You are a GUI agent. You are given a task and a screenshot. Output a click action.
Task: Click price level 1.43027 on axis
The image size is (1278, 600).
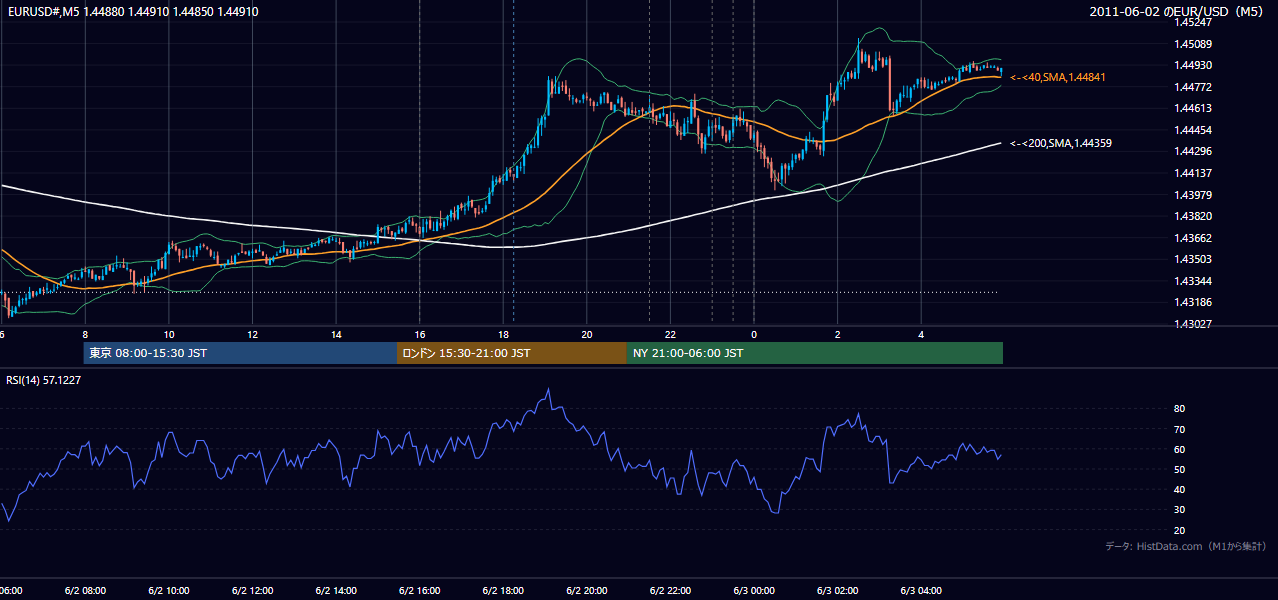pyautogui.click(x=1193, y=324)
